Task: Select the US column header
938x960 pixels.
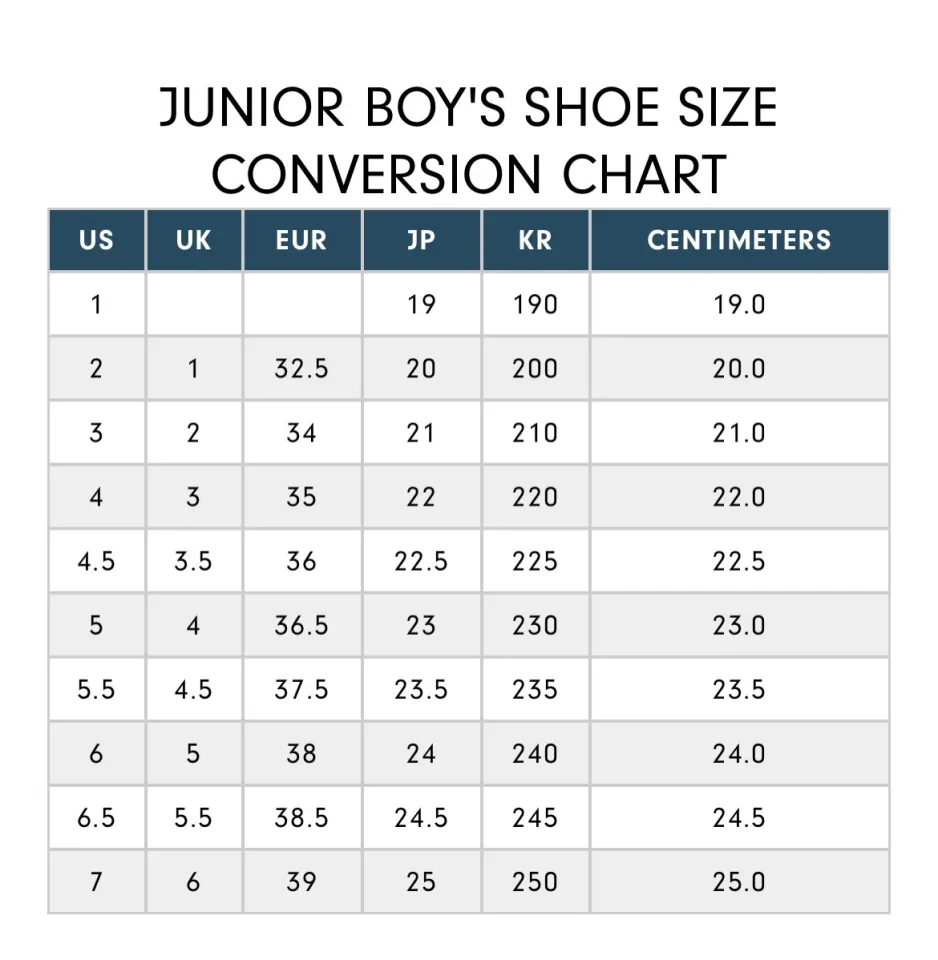Action: pyautogui.click(x=96, y=240)
